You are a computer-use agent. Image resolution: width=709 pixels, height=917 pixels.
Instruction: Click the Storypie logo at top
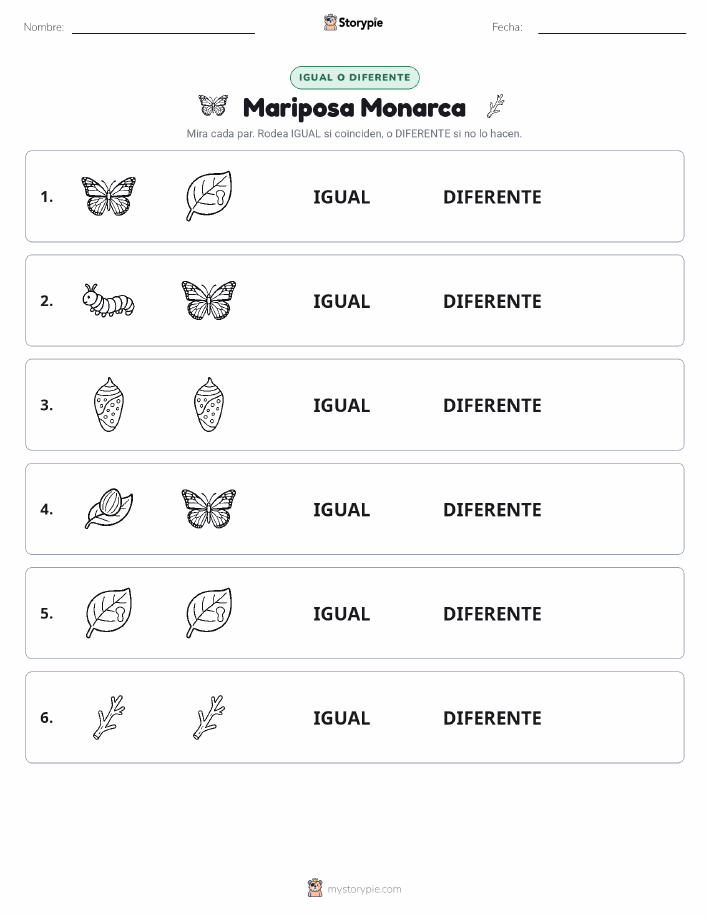pos(353,23)
